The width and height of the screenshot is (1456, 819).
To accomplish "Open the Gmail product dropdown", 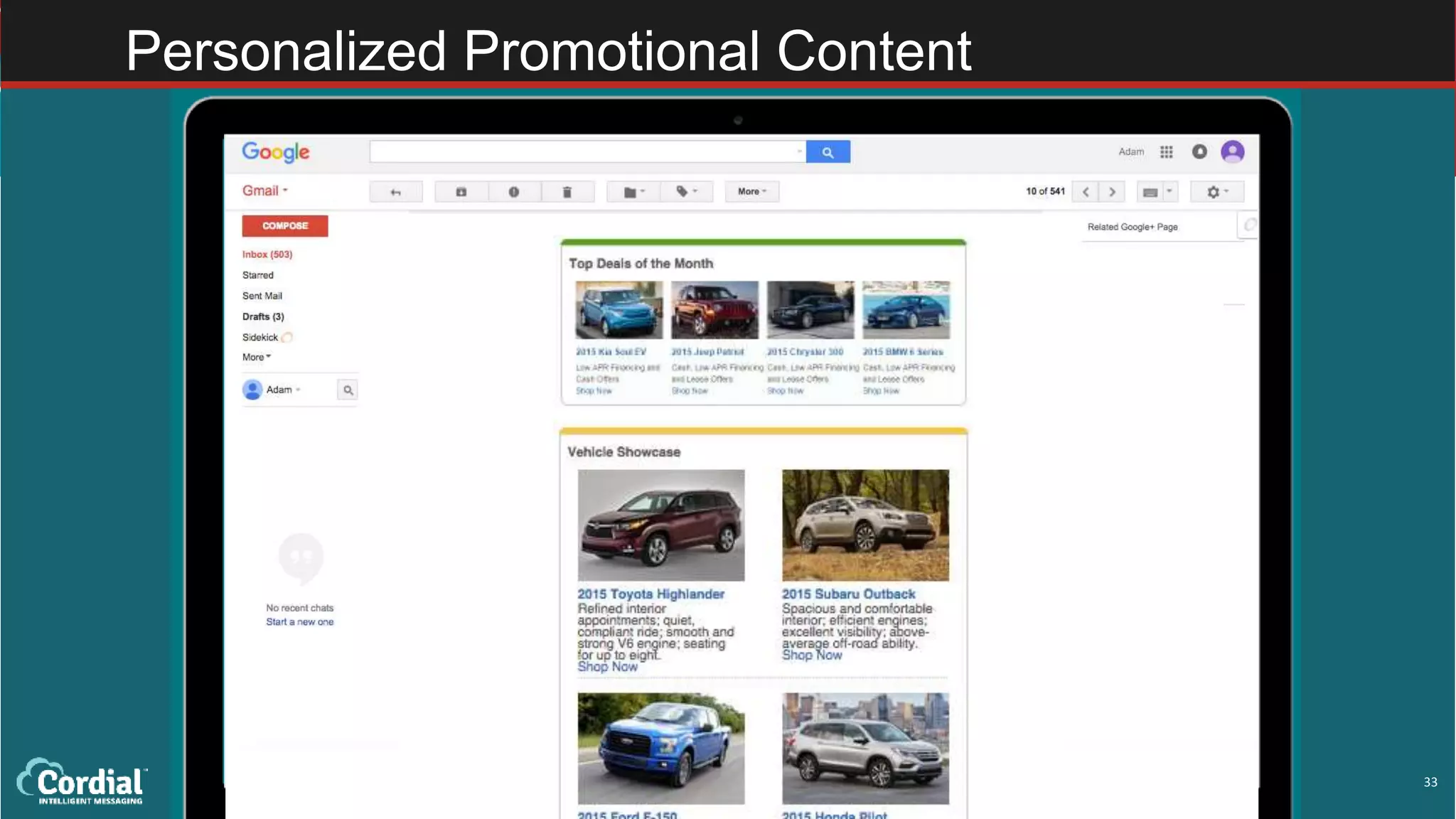I will (x=265, y=191).
